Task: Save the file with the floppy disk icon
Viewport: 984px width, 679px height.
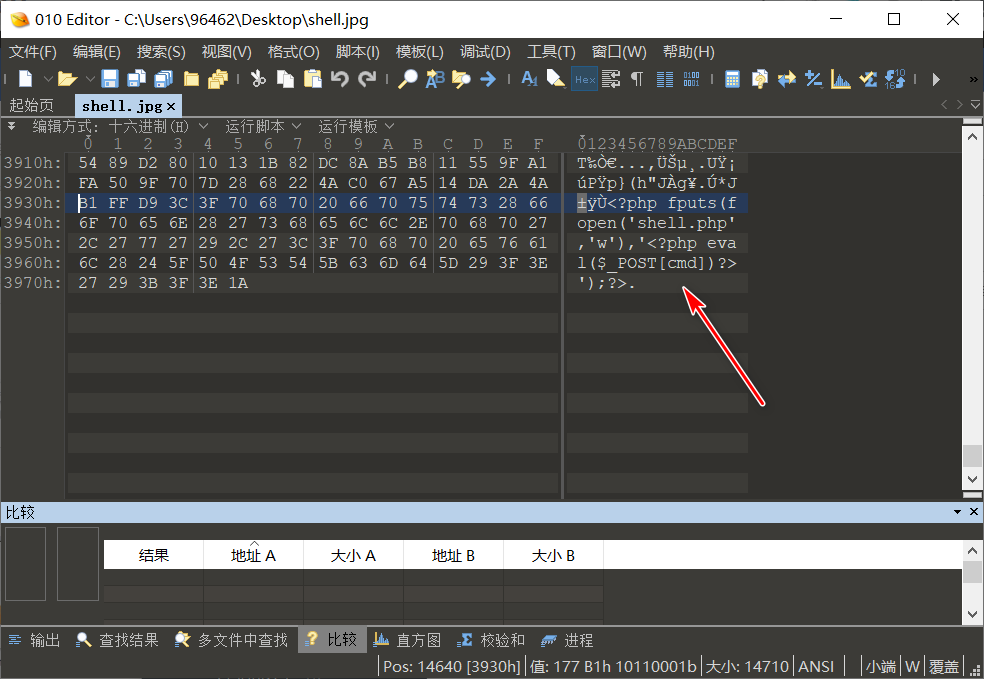Action: pos(110,78)
